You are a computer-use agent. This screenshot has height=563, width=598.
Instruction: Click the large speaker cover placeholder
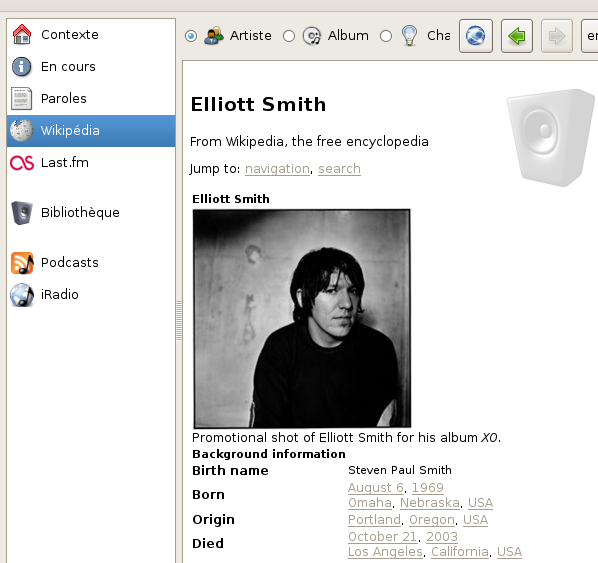pyautogui.click(x=551, y=138)
